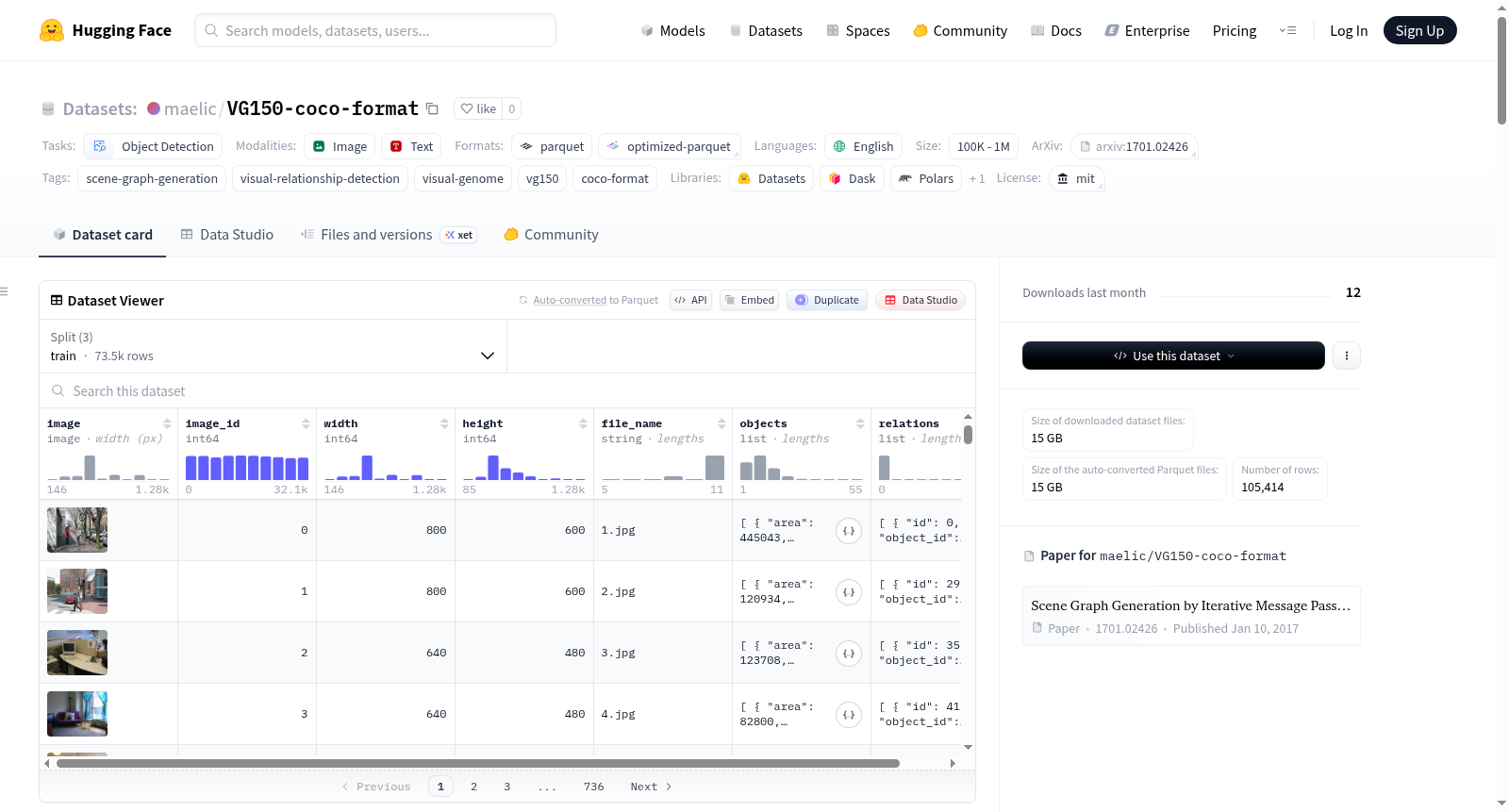Click the Log In link
Viewport: 1509px width, 812px height.
pyautogui.click(x=1349, y=30)
